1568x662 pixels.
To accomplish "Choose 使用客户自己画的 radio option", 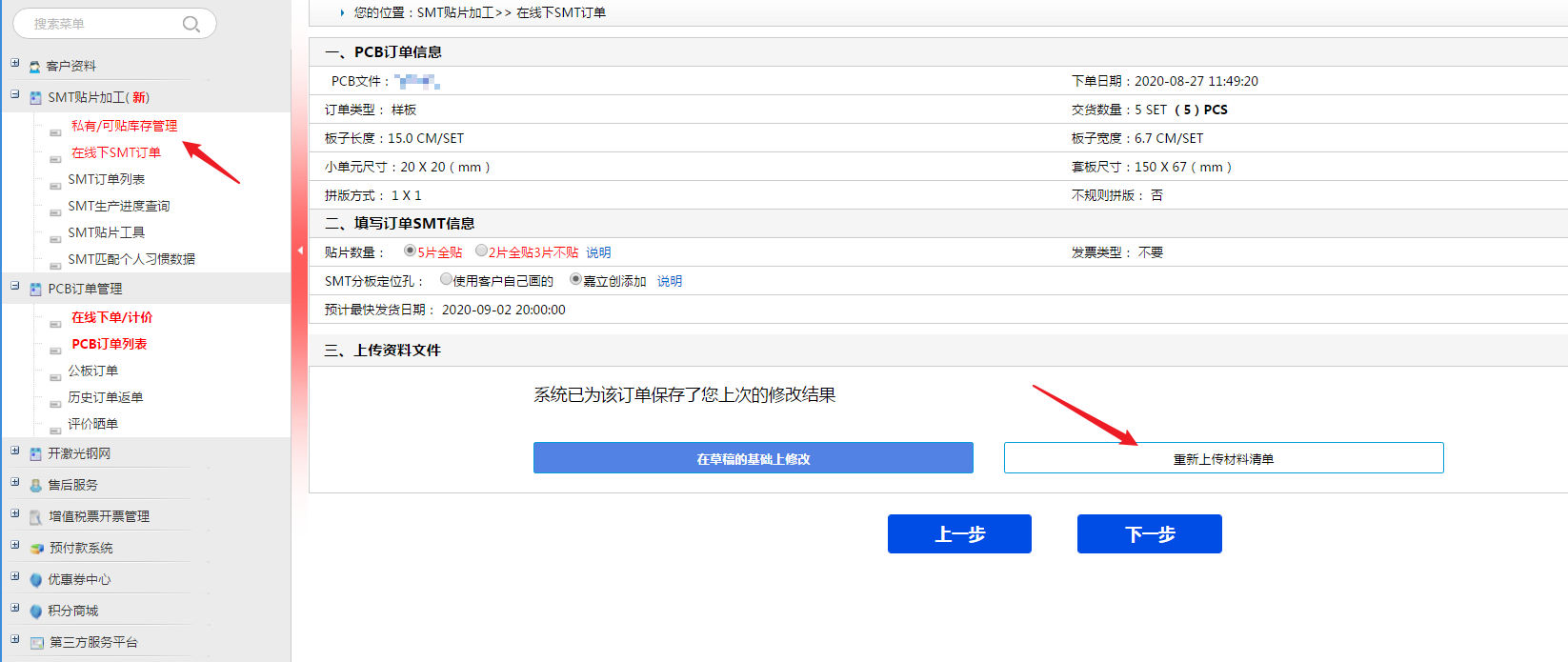I will tap(446, 280).
